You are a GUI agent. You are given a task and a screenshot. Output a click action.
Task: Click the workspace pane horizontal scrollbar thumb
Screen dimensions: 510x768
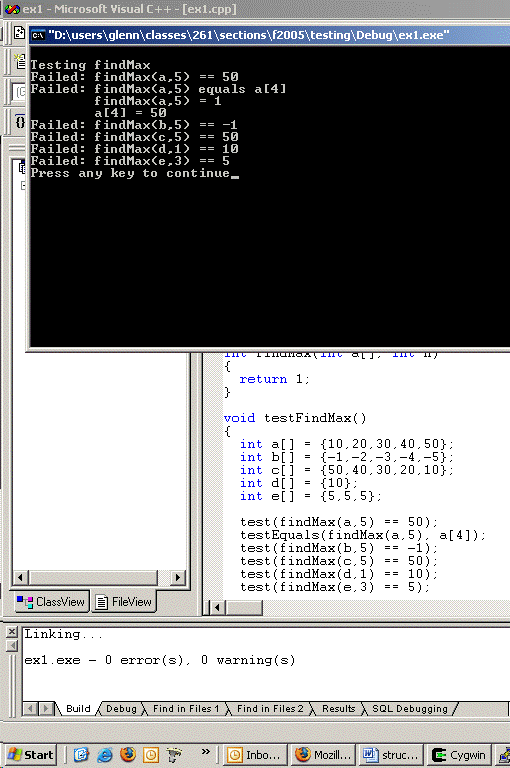click(x=93, y=577)
